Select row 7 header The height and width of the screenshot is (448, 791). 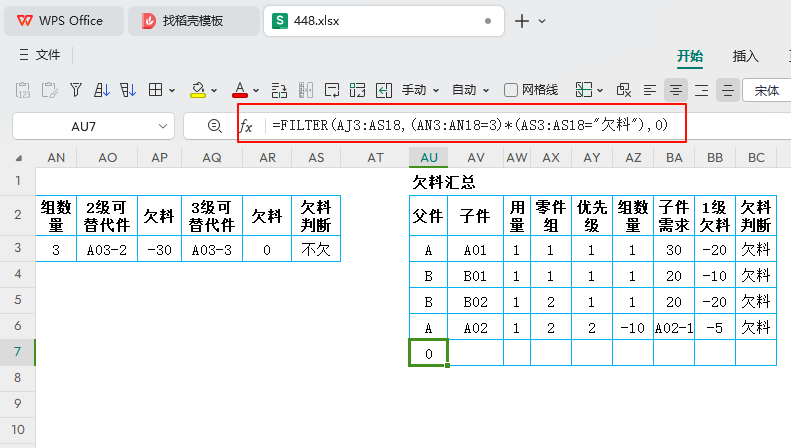point(18,352)
